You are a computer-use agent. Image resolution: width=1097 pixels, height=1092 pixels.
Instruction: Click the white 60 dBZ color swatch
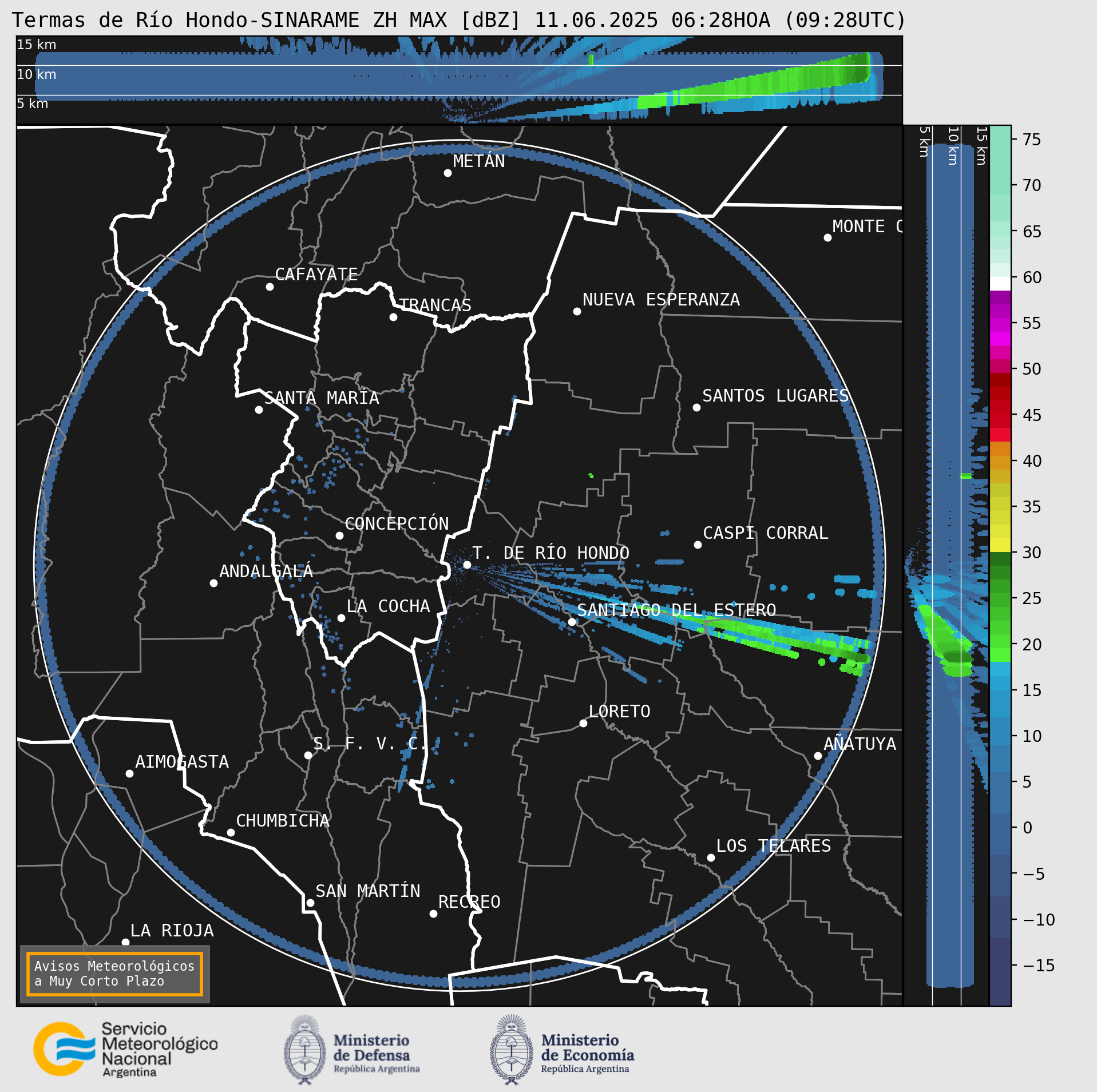(1000, 284)
